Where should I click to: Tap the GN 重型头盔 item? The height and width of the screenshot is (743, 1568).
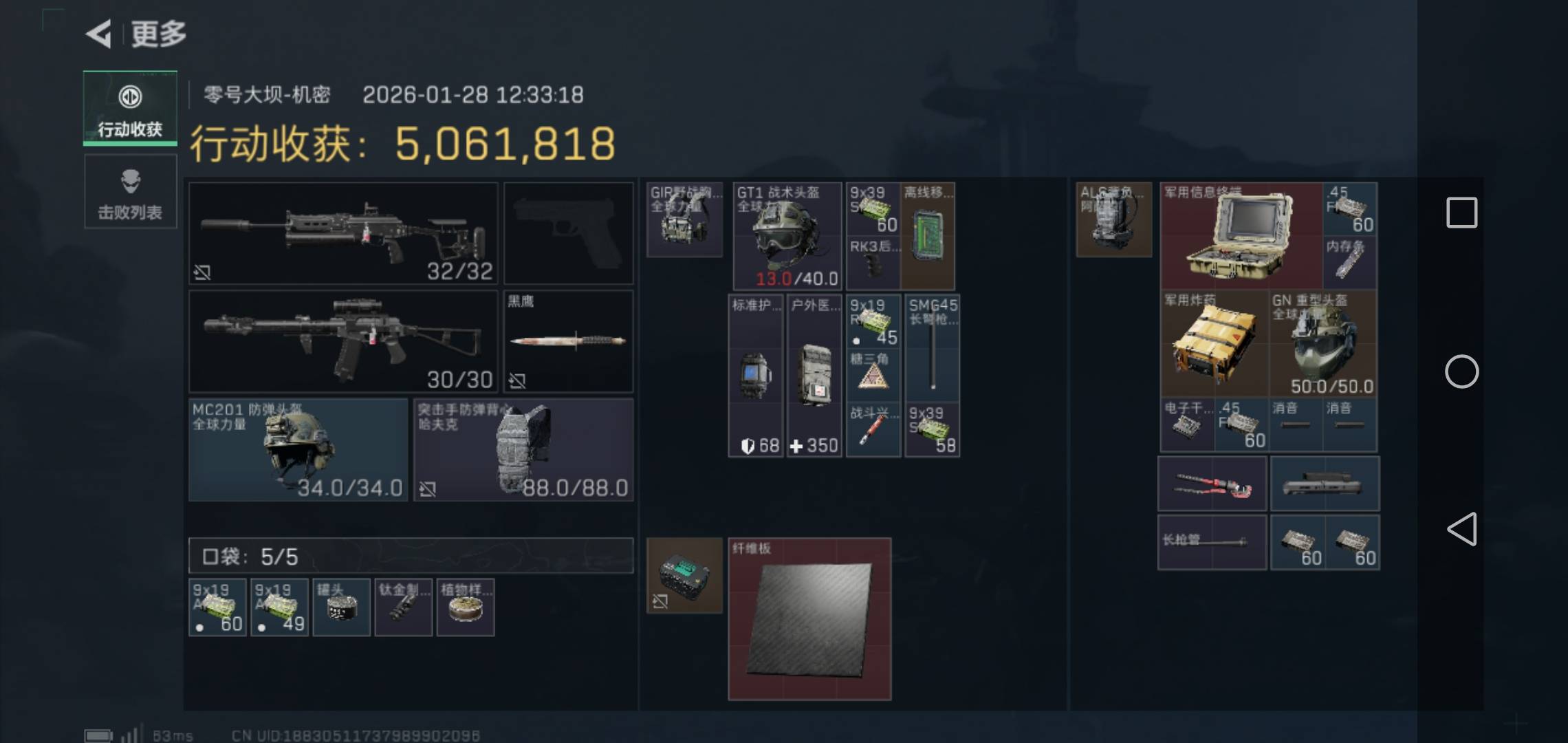[1323, 343]
